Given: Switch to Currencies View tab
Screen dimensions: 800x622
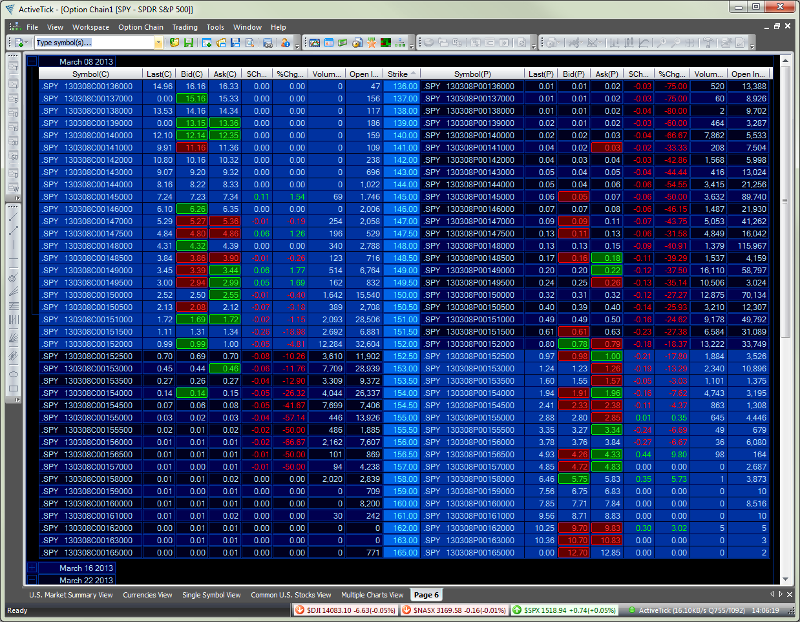Looking at the screenshot, I should tap(147, 594).
